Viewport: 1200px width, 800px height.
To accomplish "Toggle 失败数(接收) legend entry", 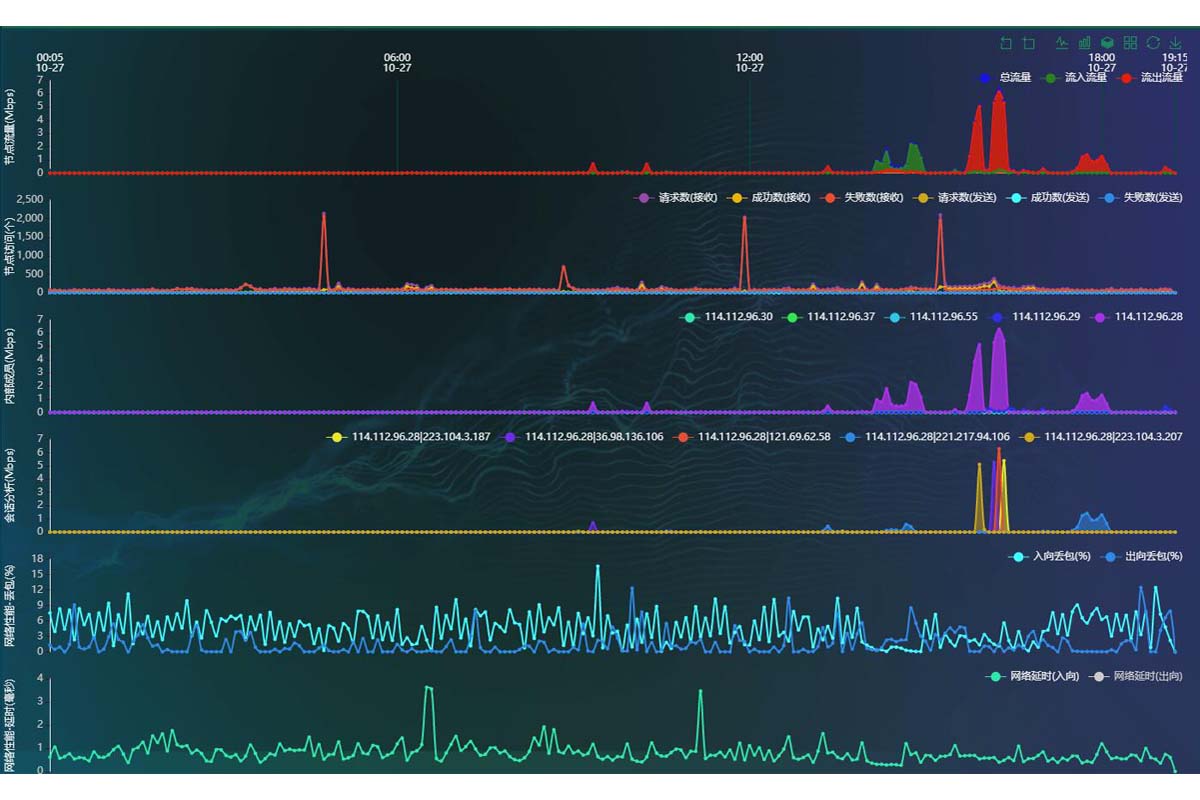I will coord(863,197).
